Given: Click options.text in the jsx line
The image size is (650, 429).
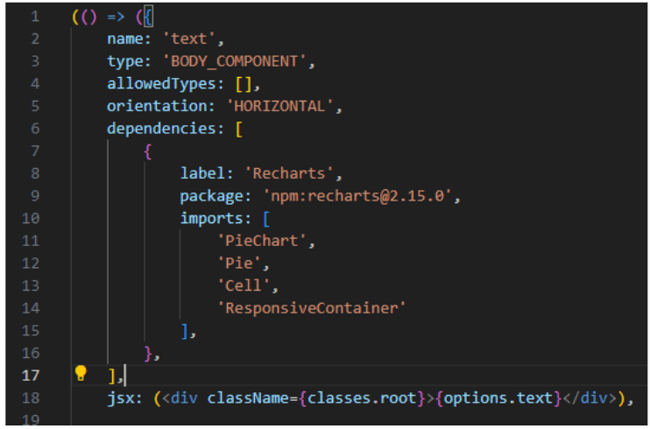Looking at the screenshot, I should (498, 398).
